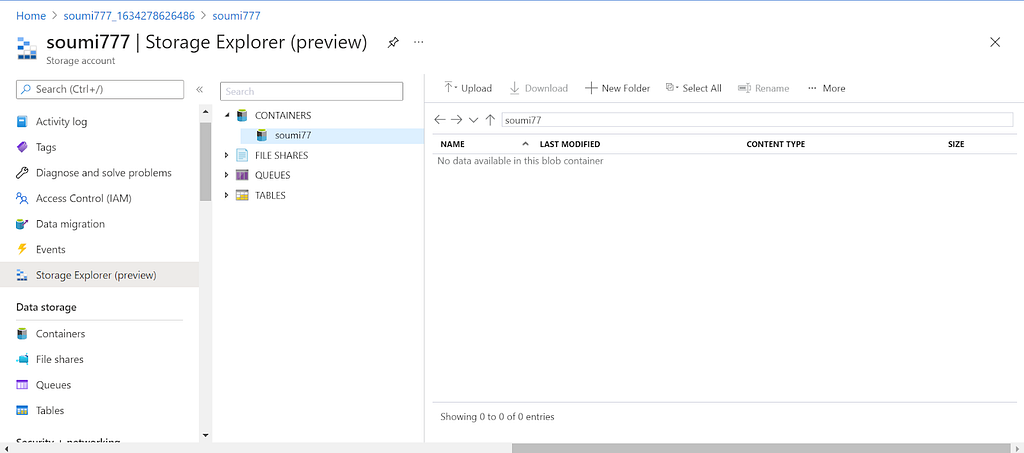Click the soumi77 path address field
Image resolution: width=1024 pixels, height=453 pixels.
tap(757, 120)
